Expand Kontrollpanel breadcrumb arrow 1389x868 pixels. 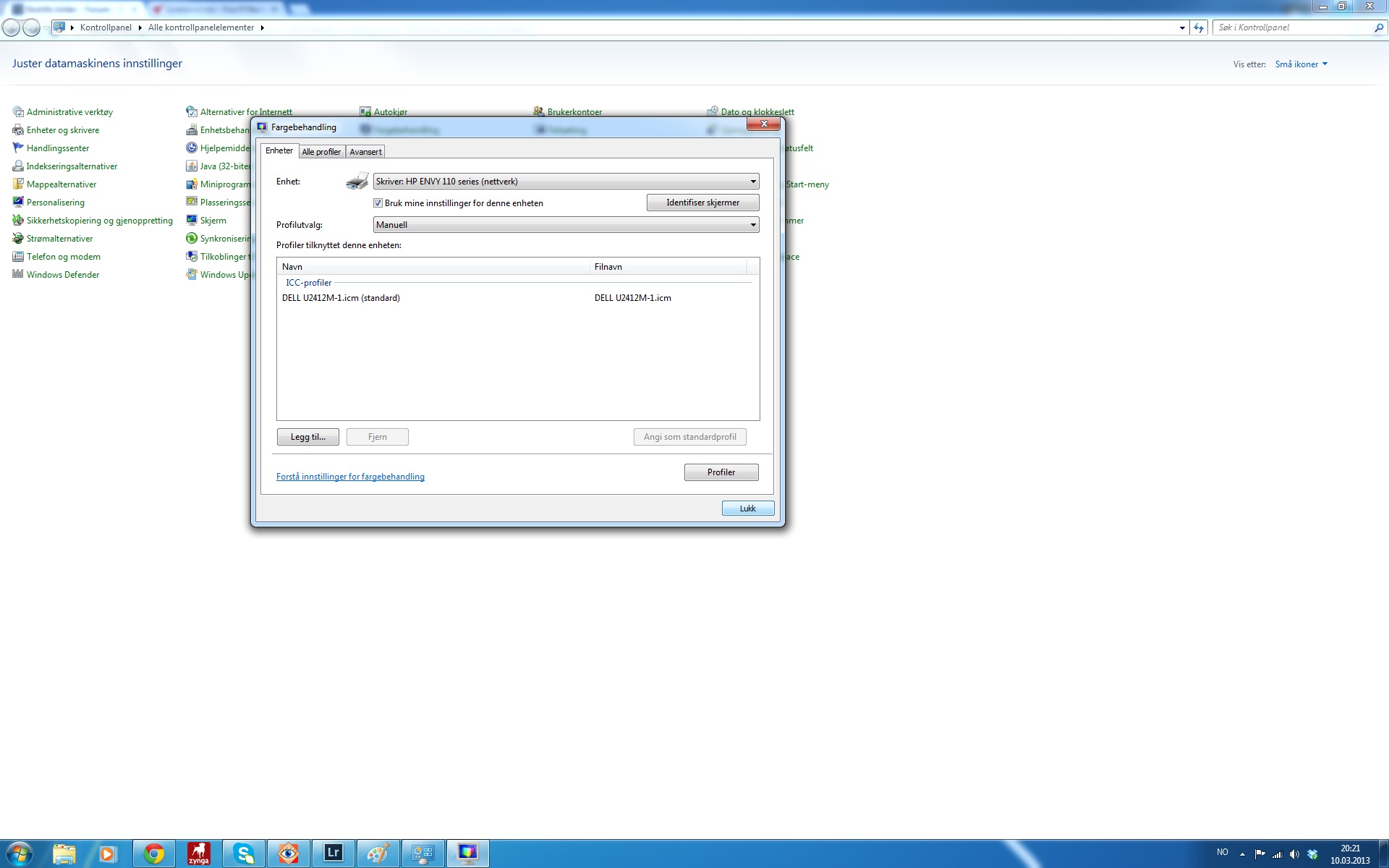point(140,27)
